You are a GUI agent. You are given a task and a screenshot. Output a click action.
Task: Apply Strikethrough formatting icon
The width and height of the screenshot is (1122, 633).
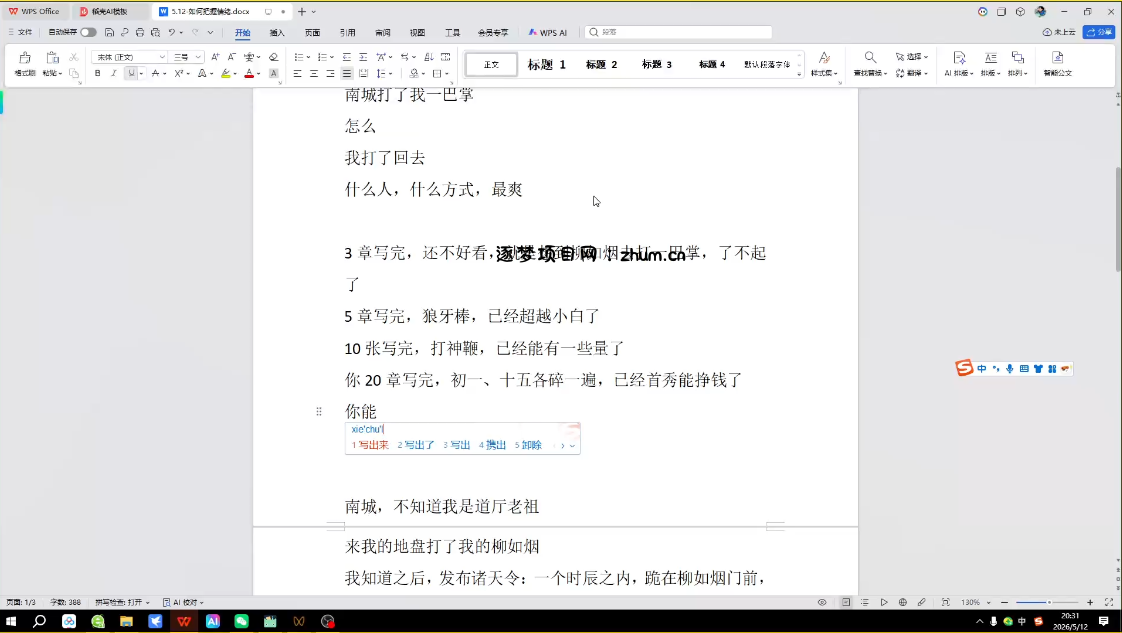click(155, 73)
